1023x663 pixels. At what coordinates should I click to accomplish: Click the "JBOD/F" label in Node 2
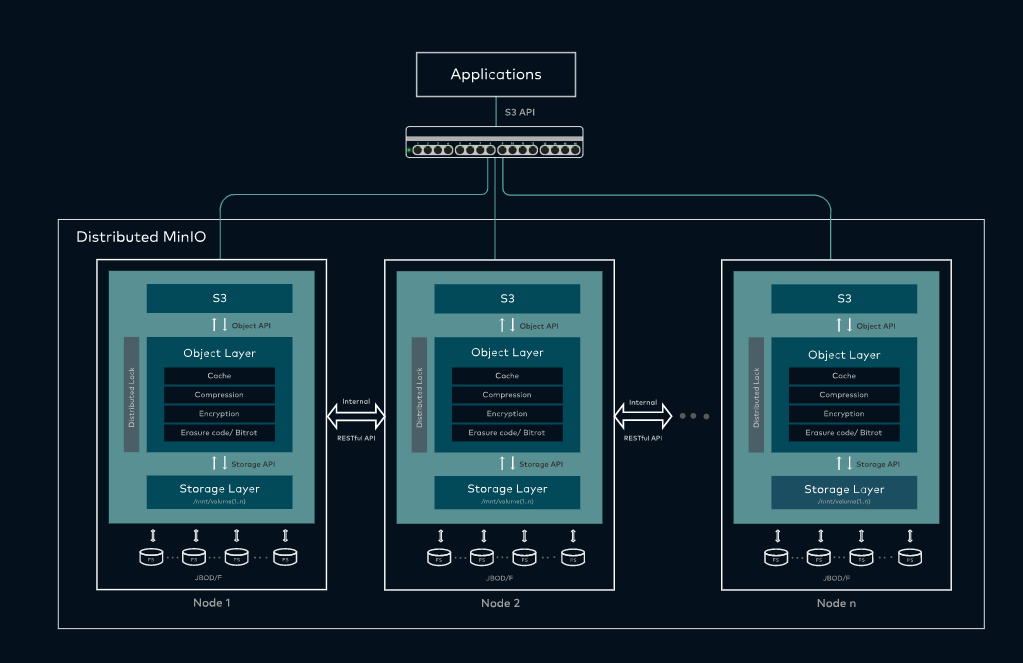pos(499,579)
